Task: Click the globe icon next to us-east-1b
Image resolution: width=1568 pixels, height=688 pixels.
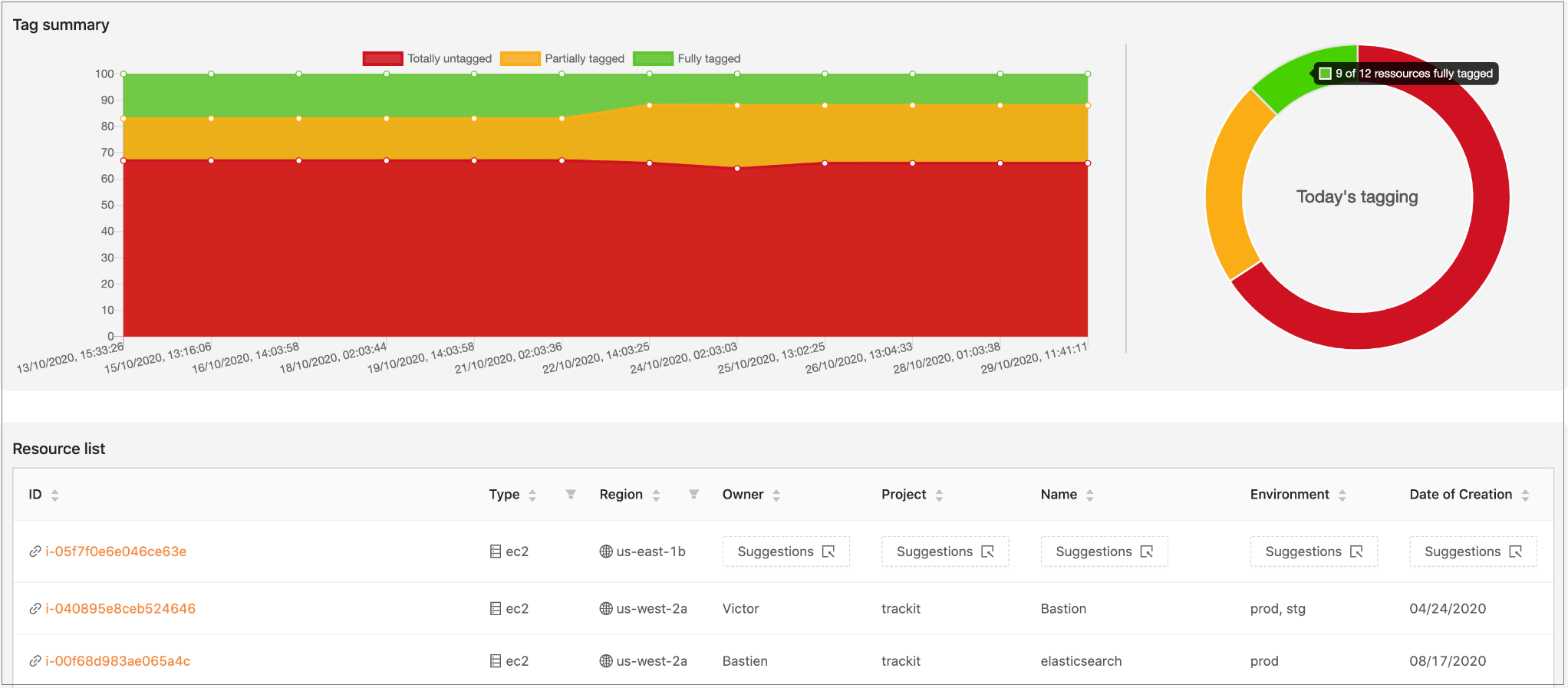Action: point(606,551)
